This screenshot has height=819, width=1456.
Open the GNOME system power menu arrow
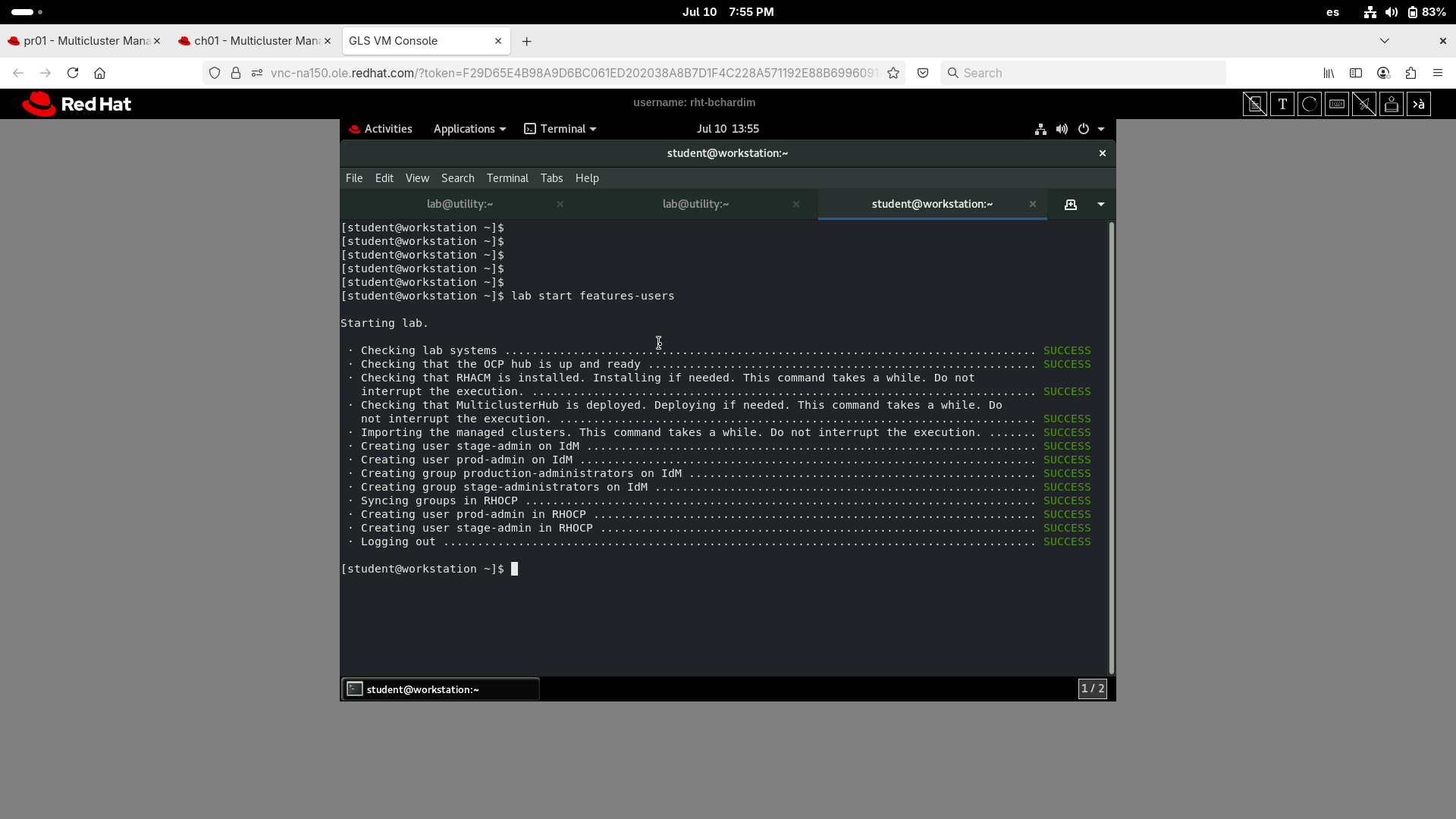coord(1101,129)
